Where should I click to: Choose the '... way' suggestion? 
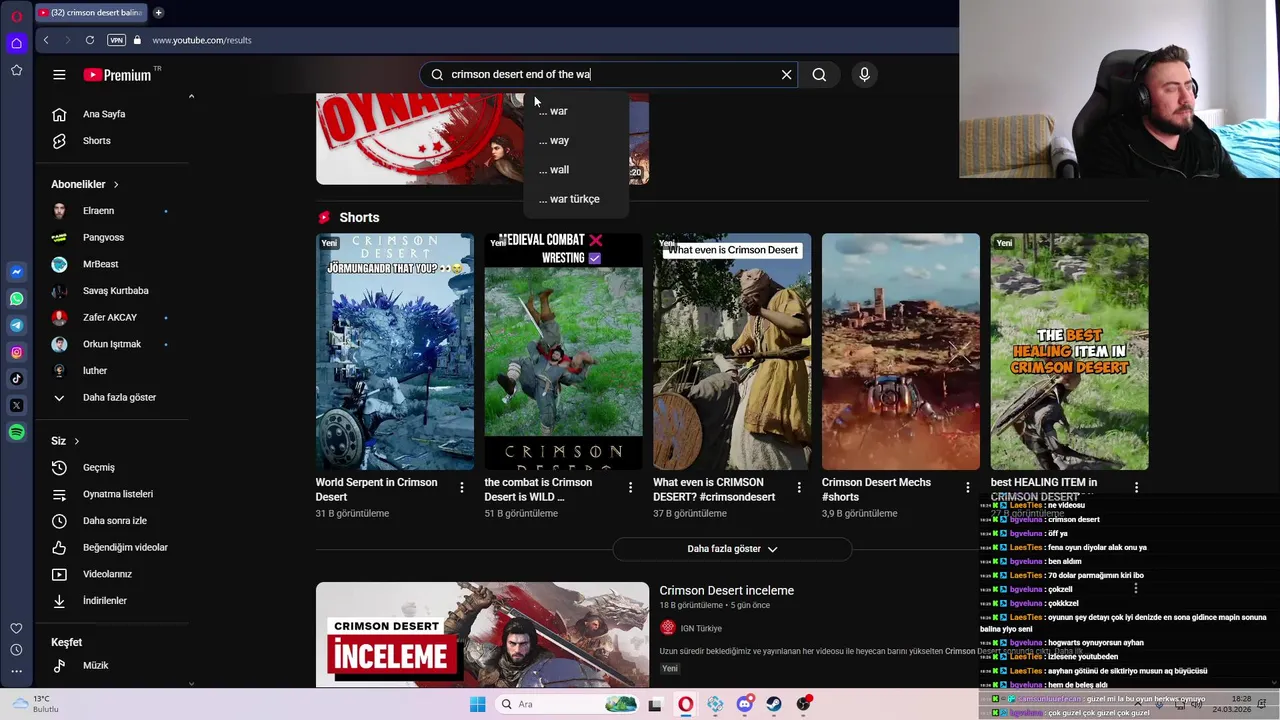(576, 140)
